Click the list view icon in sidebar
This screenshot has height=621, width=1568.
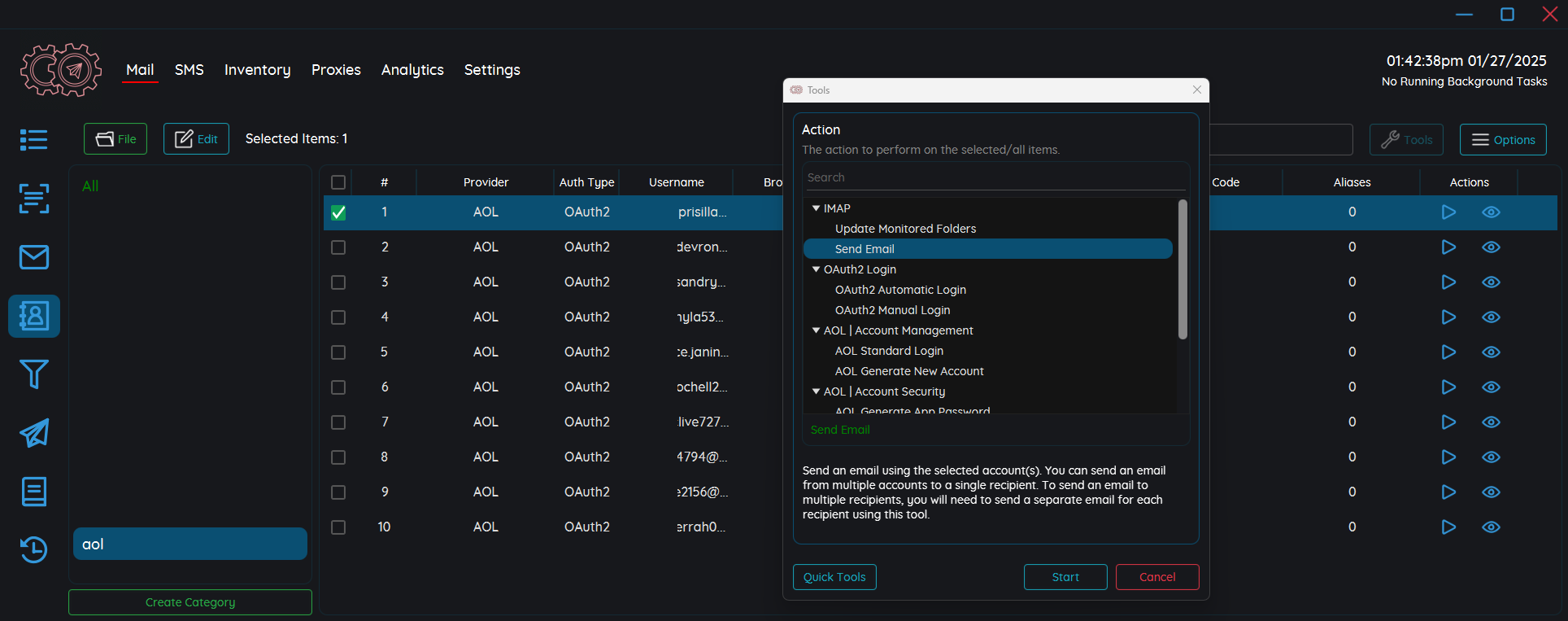[33, 140]
